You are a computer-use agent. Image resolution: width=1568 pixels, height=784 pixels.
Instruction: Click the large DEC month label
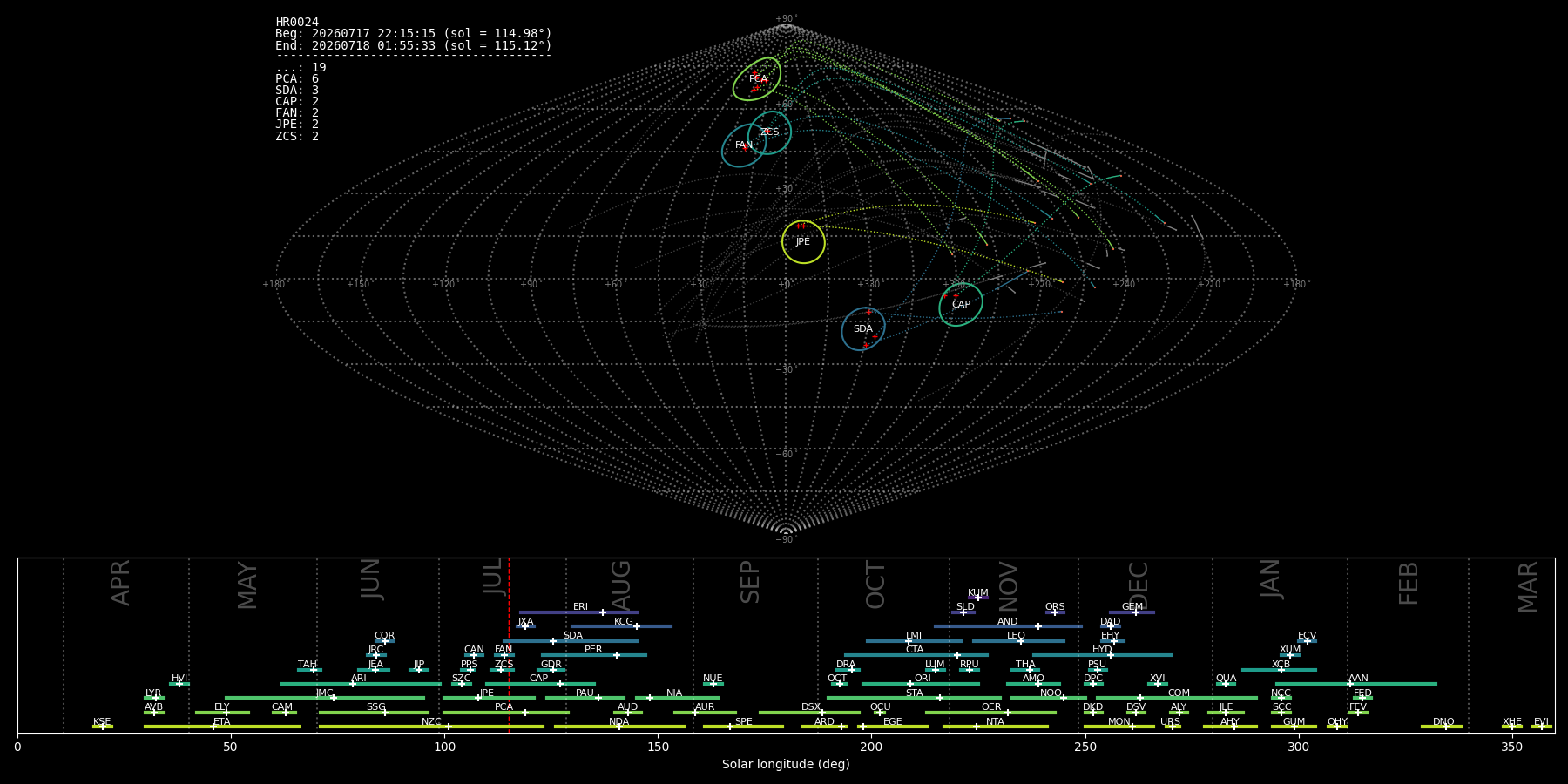click(1139, 585)
